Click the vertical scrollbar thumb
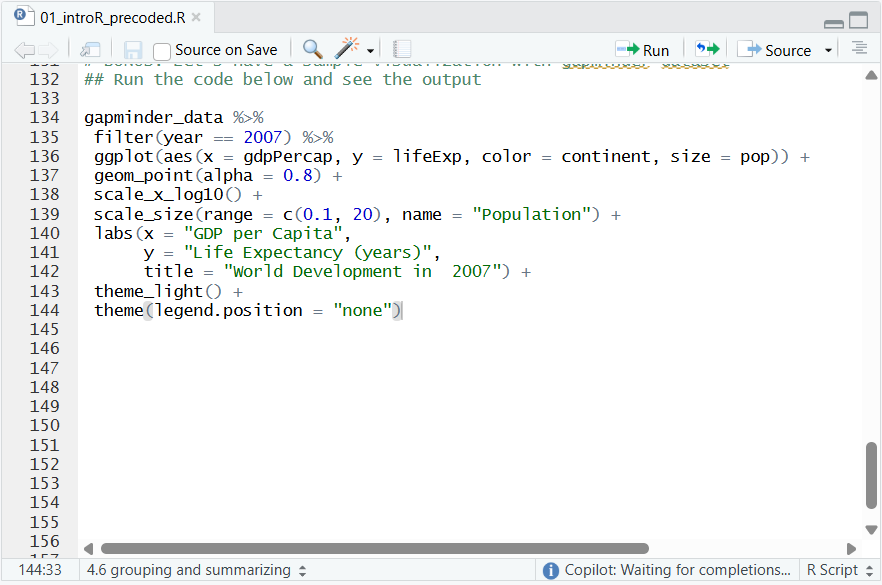The image size is (882, 585). (871, 476)
